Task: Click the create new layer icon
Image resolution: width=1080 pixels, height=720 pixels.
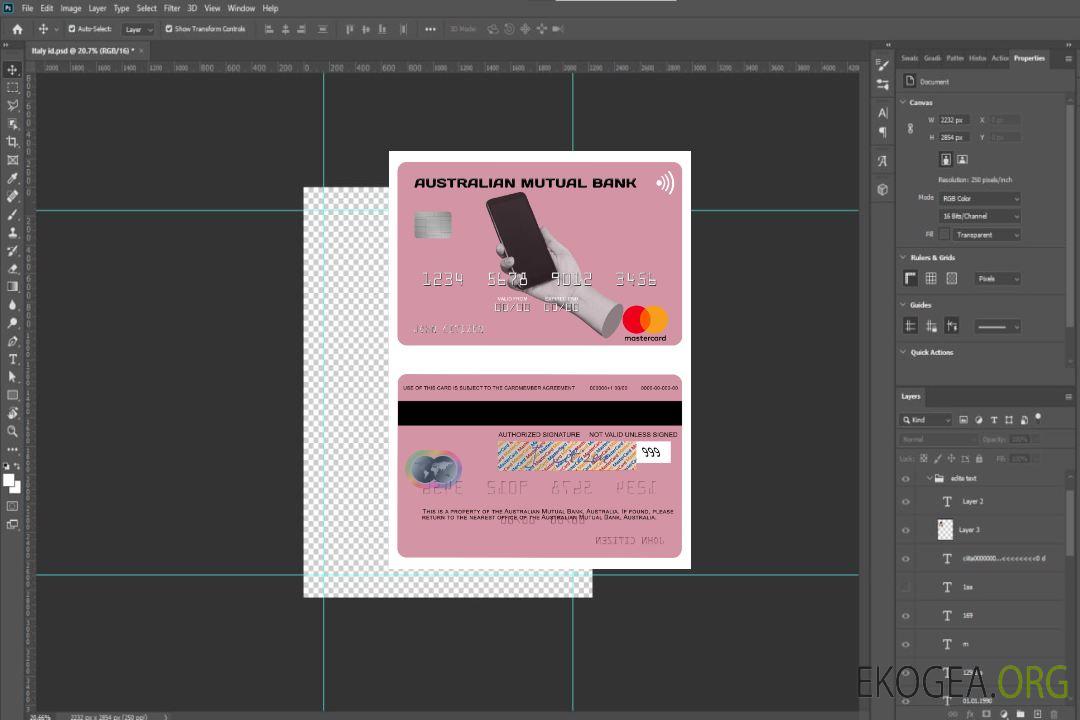Action: click(1037, 714)
